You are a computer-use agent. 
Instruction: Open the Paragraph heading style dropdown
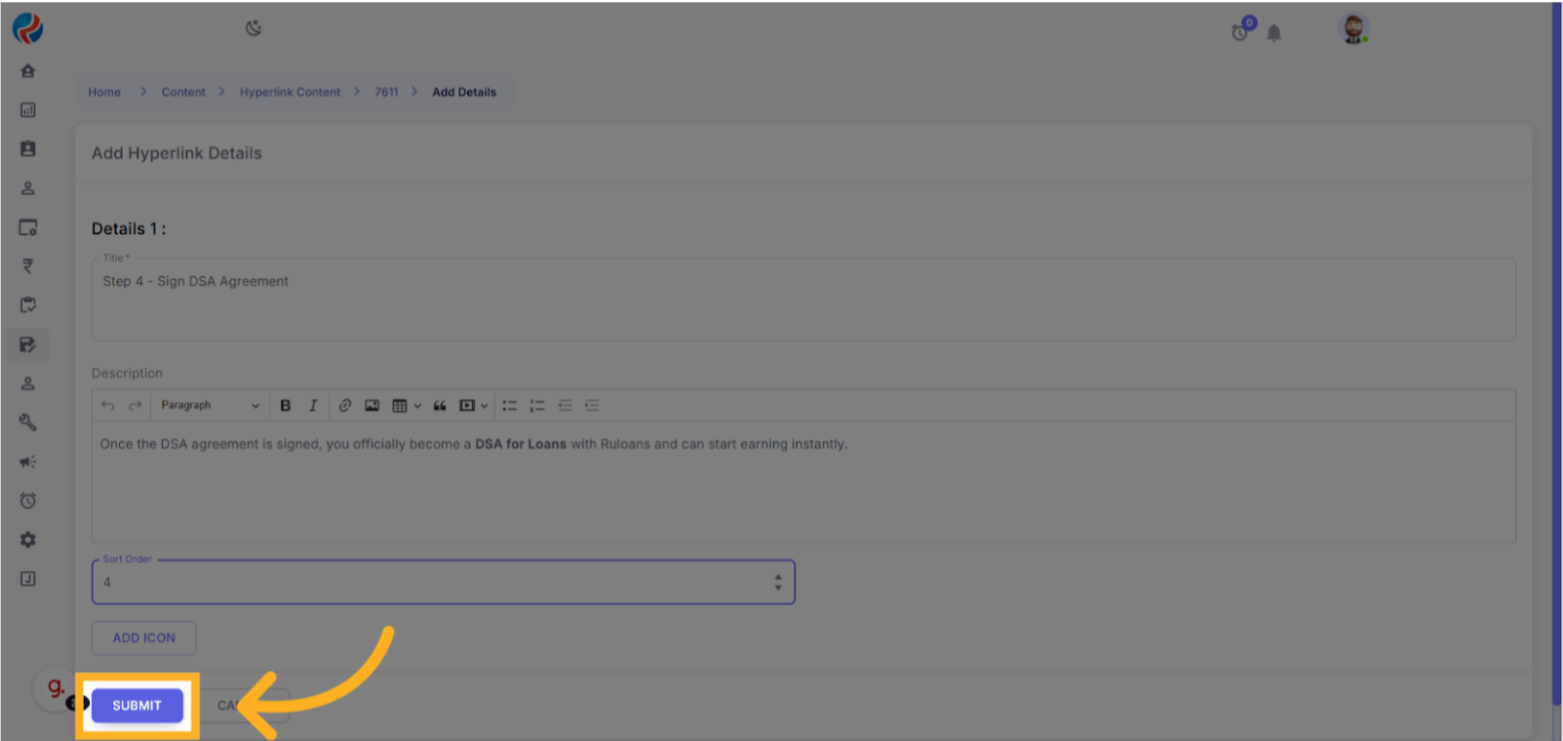click(x=209, y=406)
